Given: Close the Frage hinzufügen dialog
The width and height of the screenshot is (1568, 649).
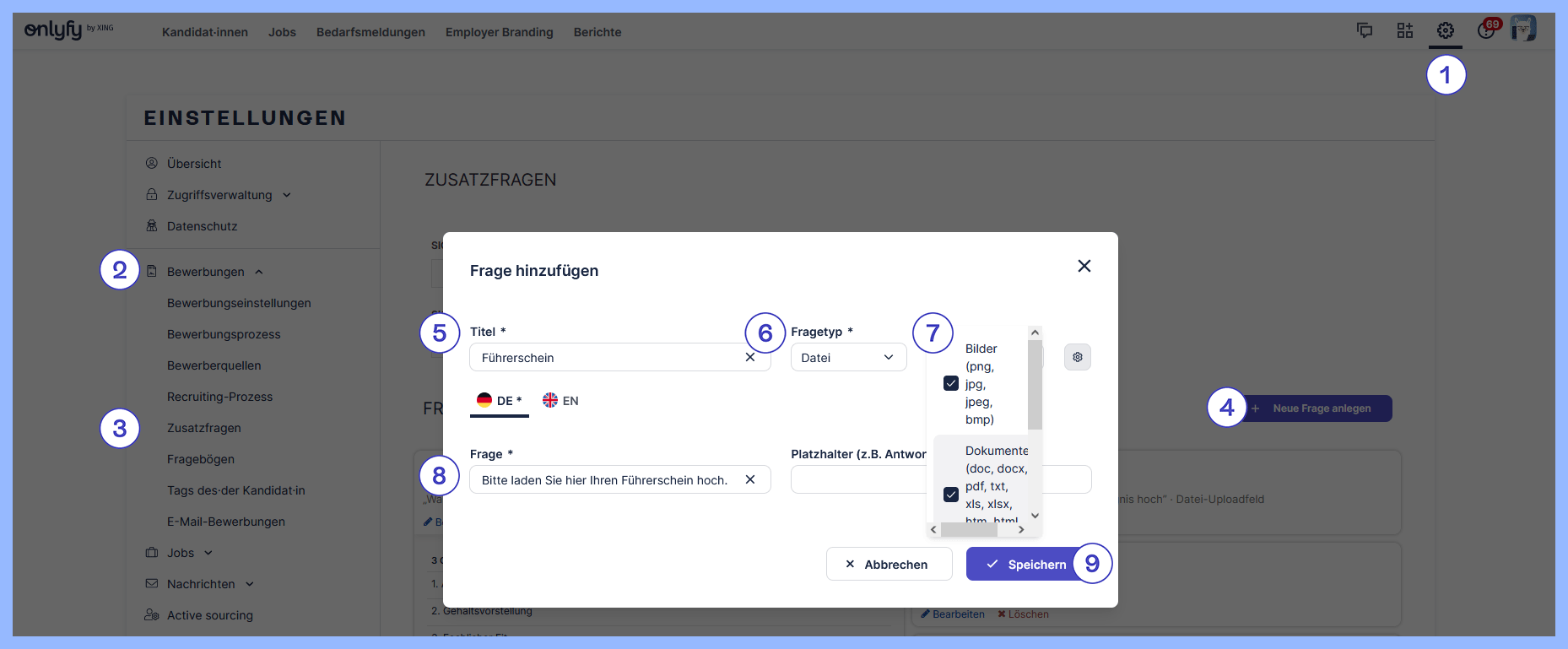Looking at the screenshot, I should coord(1084,266).
